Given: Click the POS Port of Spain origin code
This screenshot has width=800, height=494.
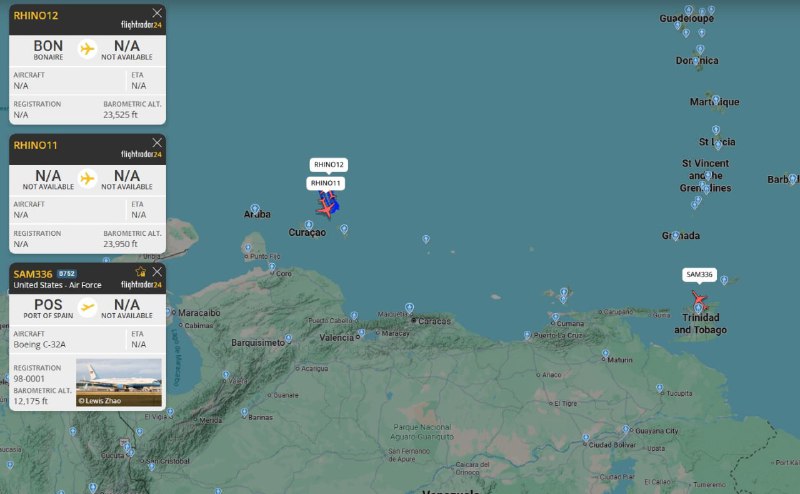Looking at the screenshot, I should point(48,305).
